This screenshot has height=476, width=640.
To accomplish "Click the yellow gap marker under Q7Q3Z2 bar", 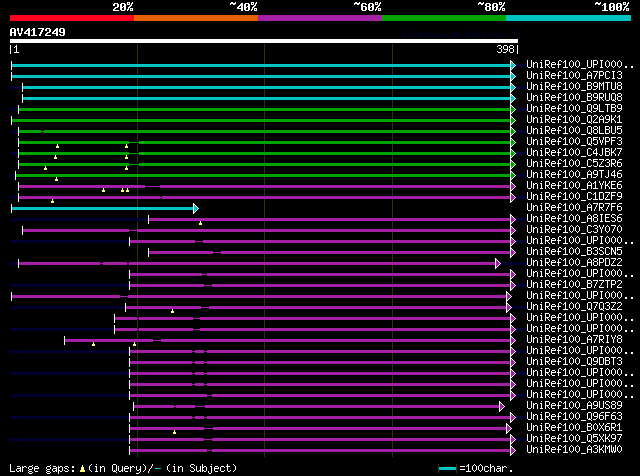I will 172,311.
